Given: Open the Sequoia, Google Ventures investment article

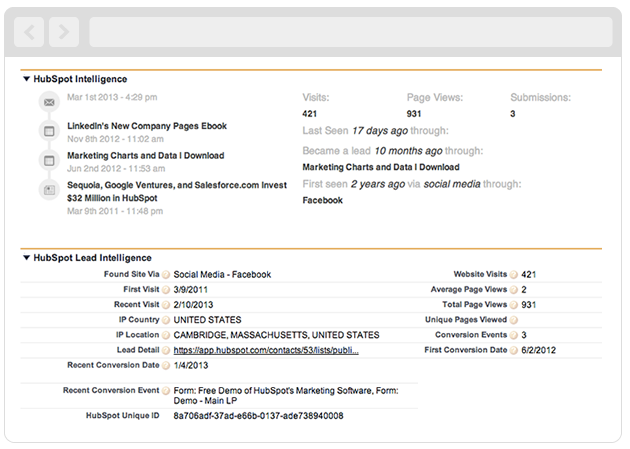Looking at the screenshot, I should [x=177, y=191].
